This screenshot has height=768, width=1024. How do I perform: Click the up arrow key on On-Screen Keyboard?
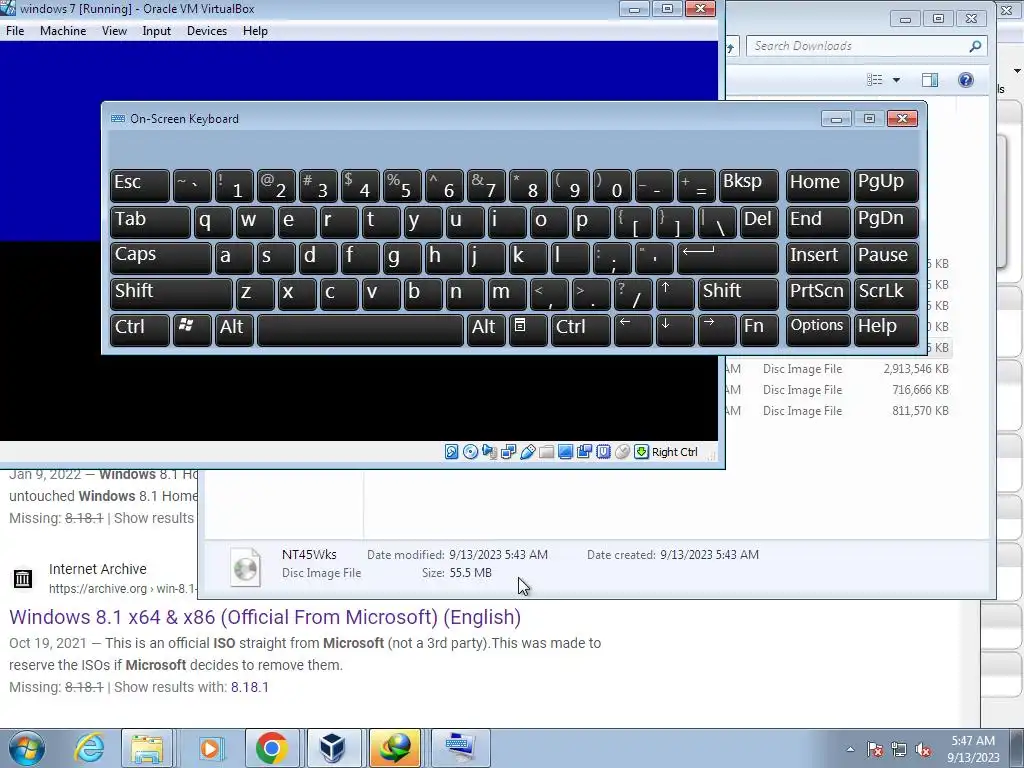coord(675,293)
